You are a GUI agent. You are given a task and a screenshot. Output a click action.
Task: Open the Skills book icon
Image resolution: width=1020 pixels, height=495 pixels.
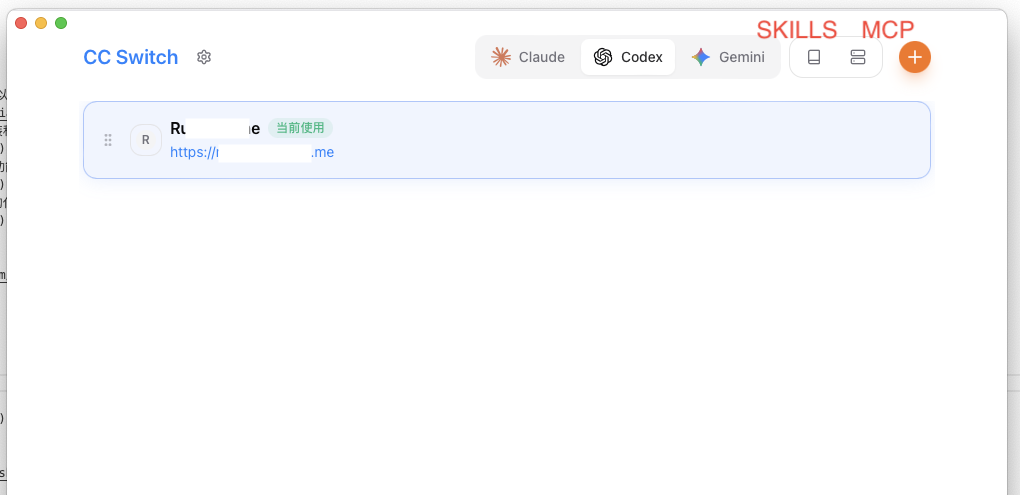tap(814, 57)
